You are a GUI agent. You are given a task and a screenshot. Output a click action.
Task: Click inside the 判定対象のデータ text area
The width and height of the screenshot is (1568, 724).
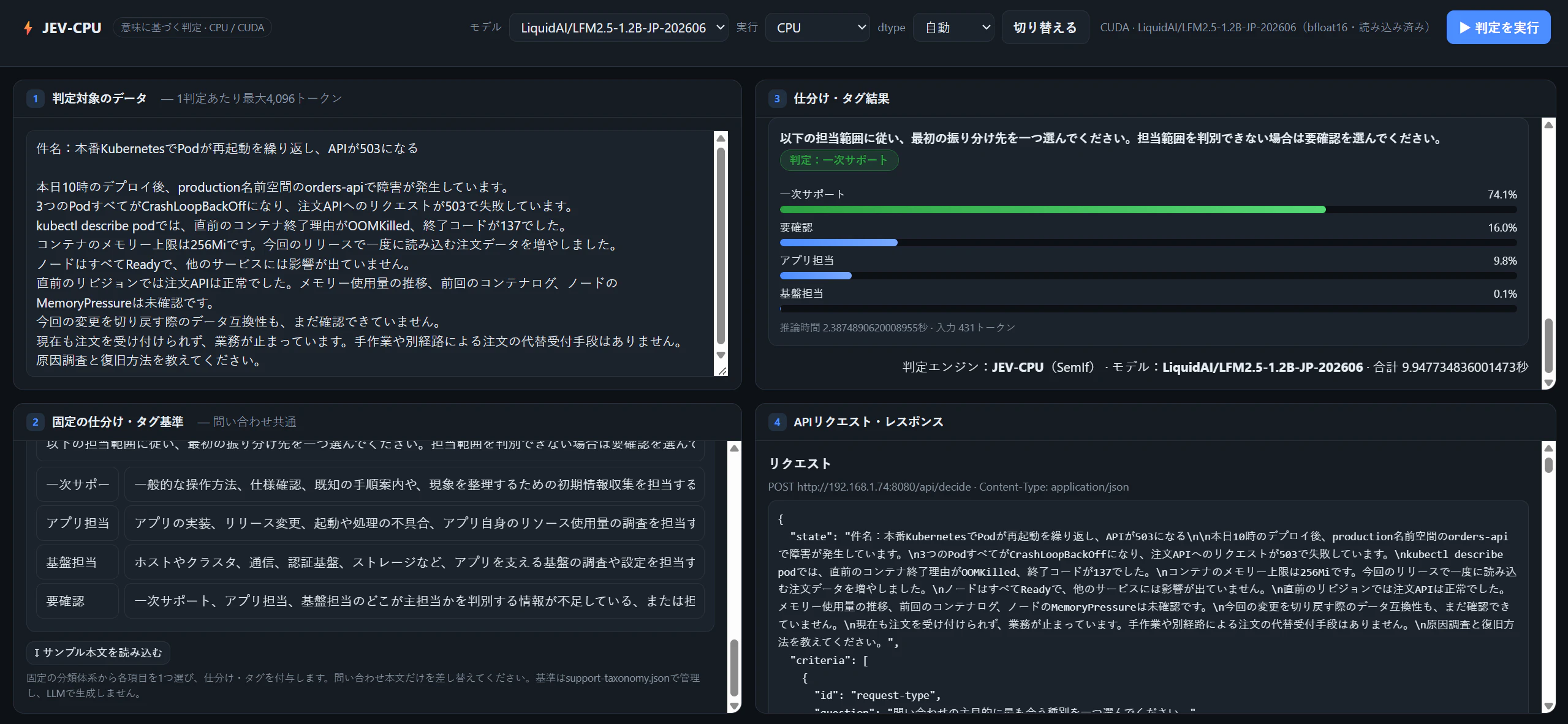370,254
